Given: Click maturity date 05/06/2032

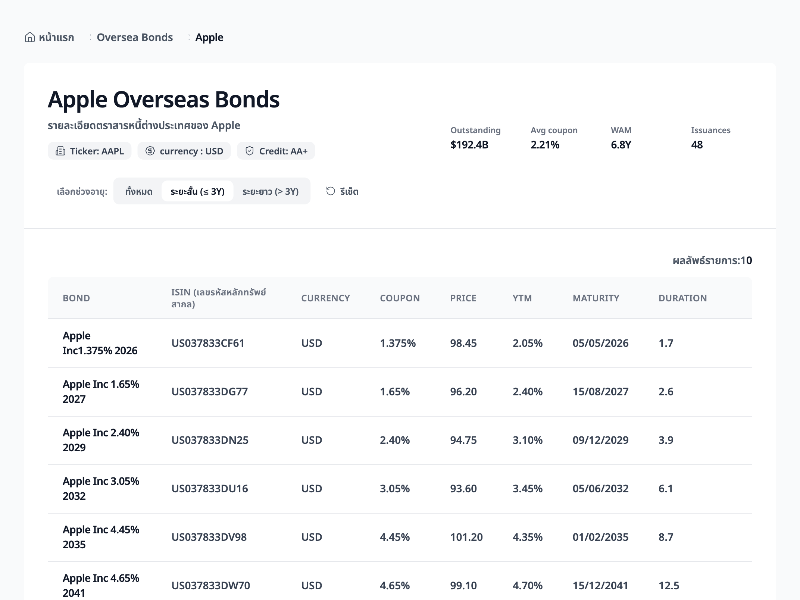Looking at the screenshot, I should [x=601, y=488].
